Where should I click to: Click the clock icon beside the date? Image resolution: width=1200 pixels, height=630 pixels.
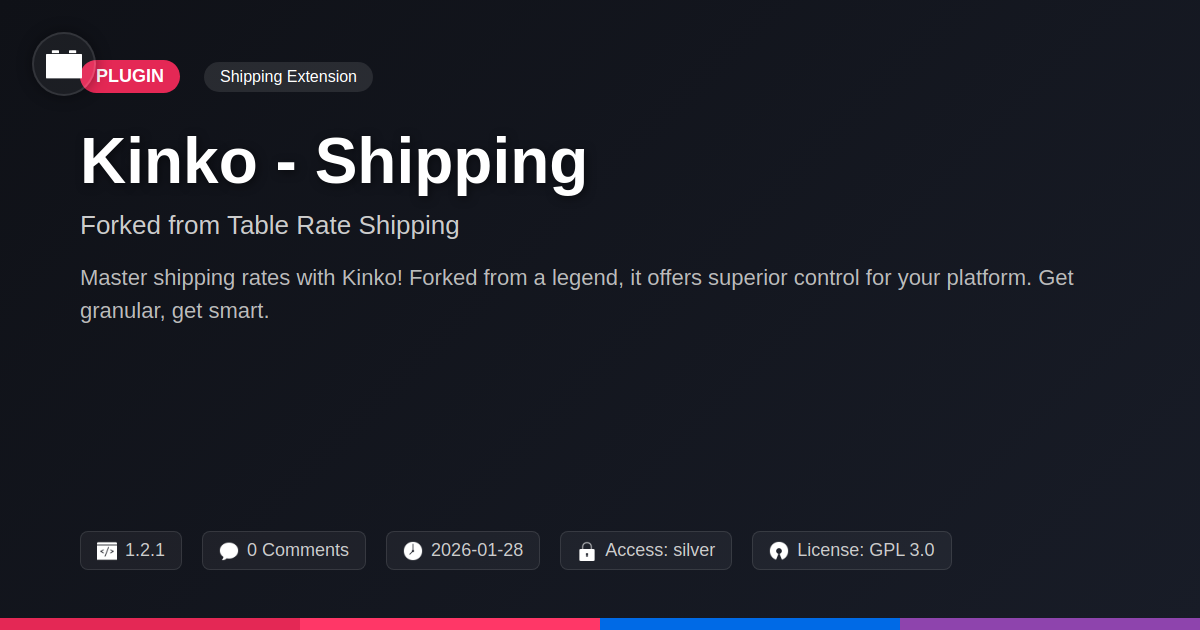coord(413,551)
